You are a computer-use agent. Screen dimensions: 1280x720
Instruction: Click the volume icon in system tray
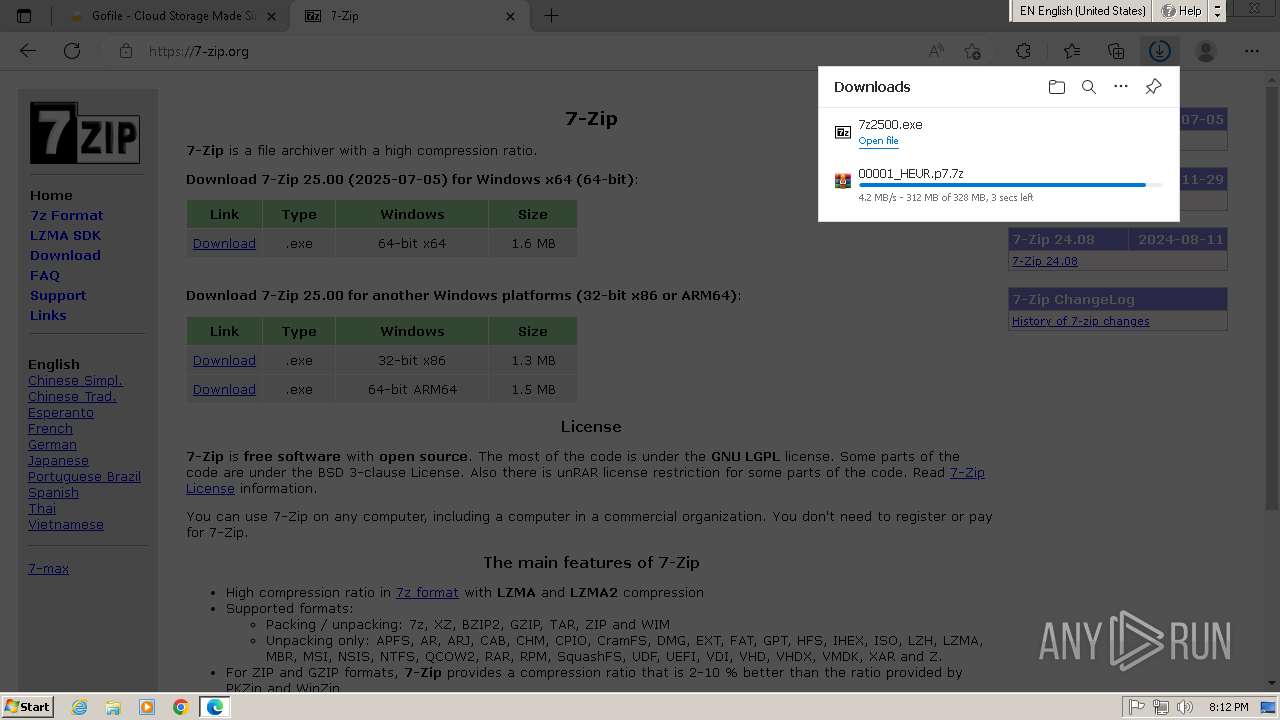coord(1185,707)
